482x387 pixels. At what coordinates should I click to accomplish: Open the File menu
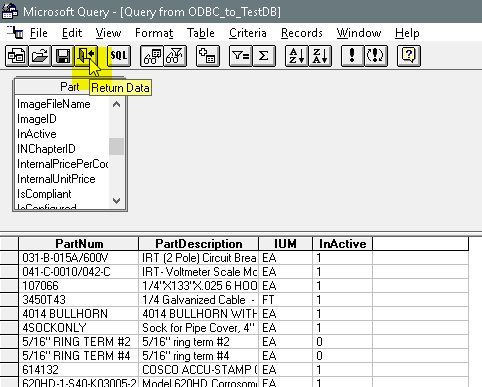coord(39,33)
